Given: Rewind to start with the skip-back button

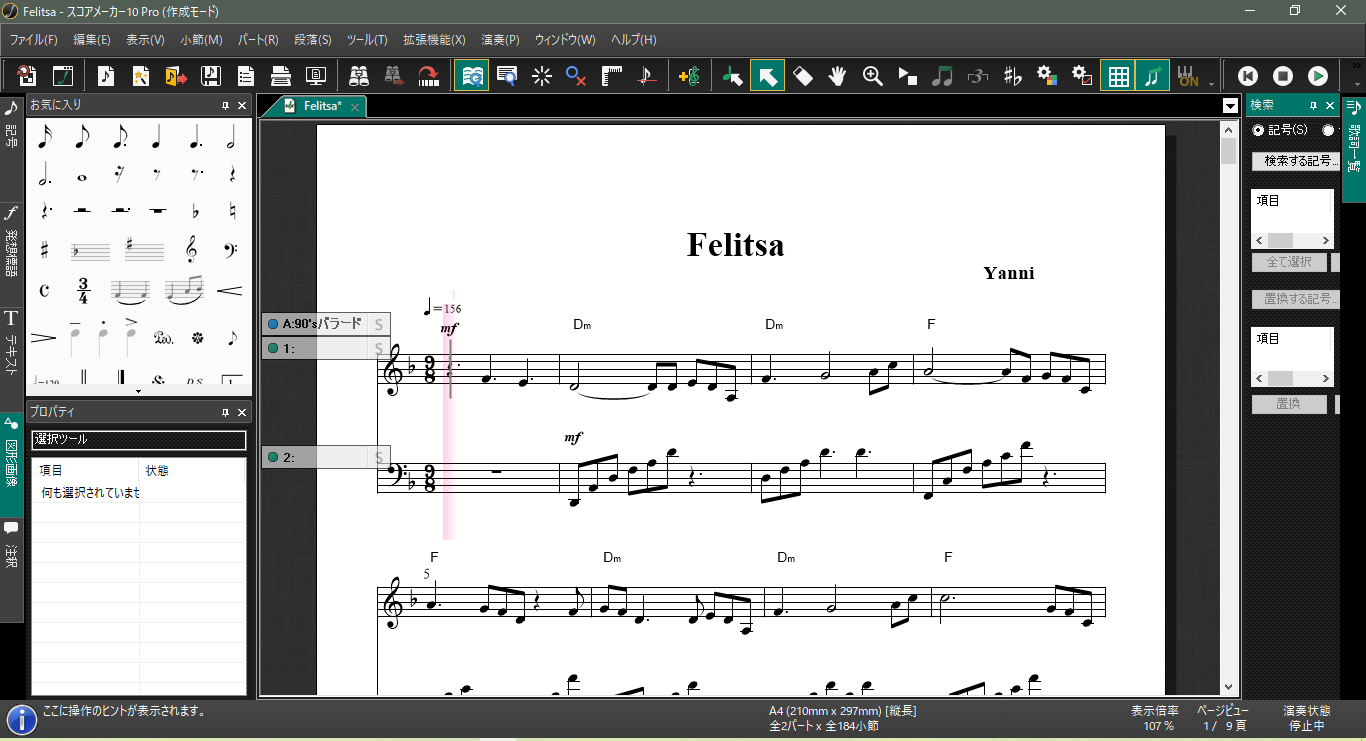Looking at the screenshot, I should pyautogui.click(x=1248, y=76).
